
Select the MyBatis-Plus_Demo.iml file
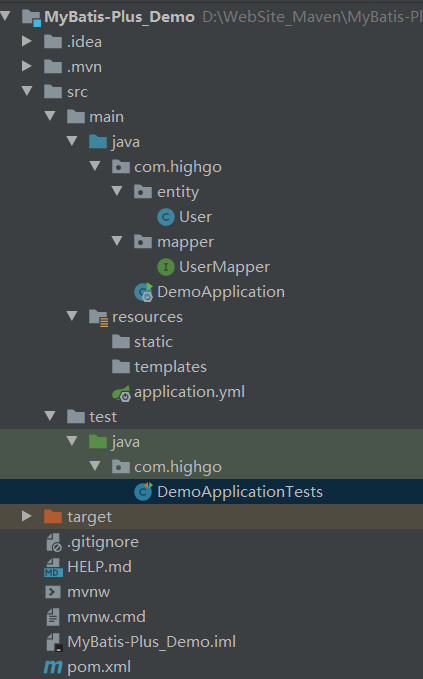(141, 642)
